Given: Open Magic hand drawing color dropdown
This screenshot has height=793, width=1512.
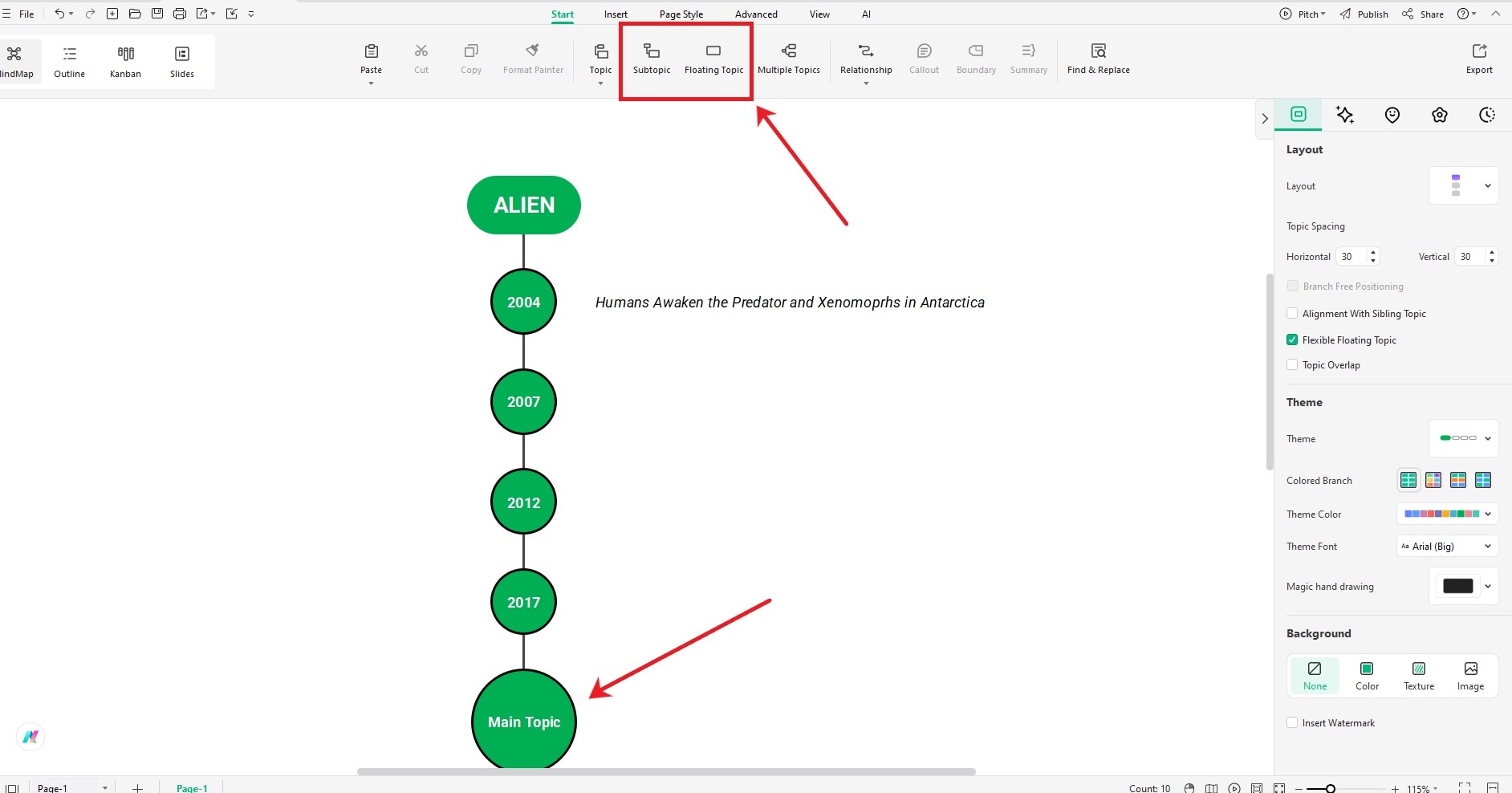Looking at the screenshot, I should pyautogui.click(x=1464, y=586).
